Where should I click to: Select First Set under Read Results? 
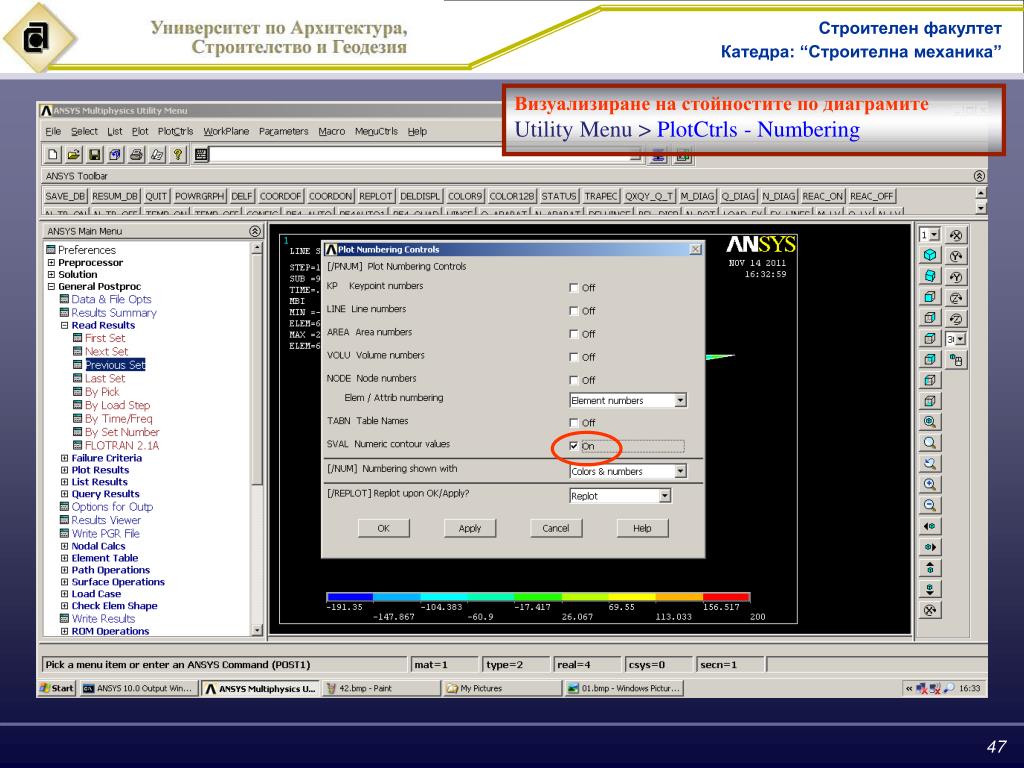click(x=104, y=338)
